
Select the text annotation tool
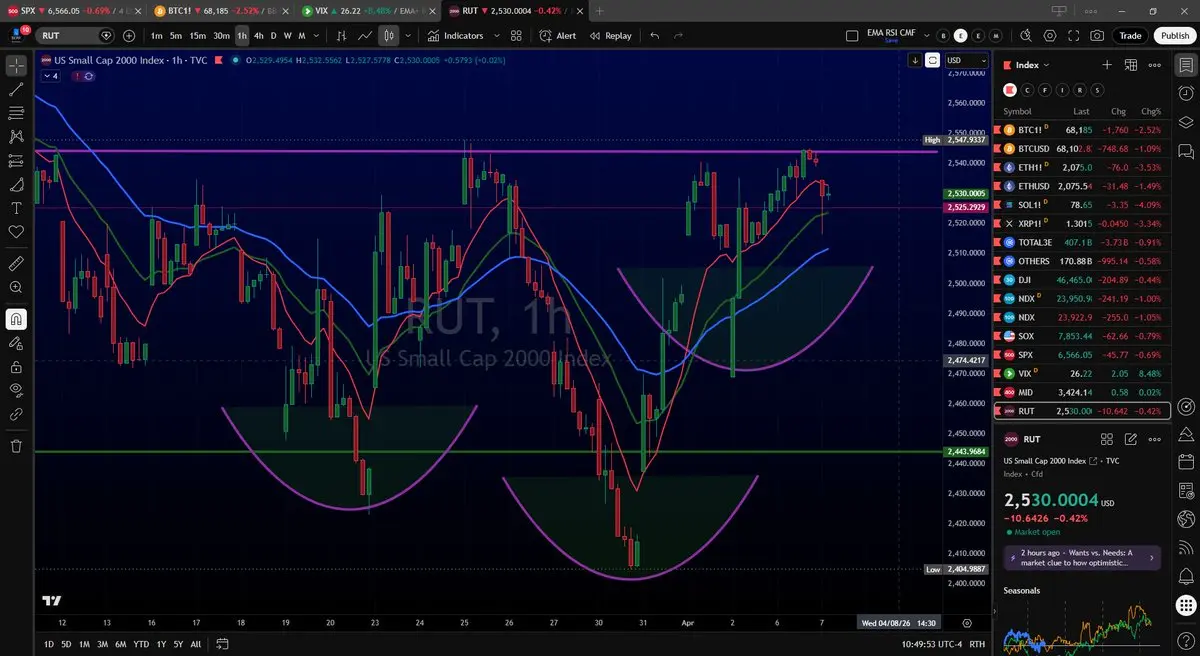pos(16,208)
